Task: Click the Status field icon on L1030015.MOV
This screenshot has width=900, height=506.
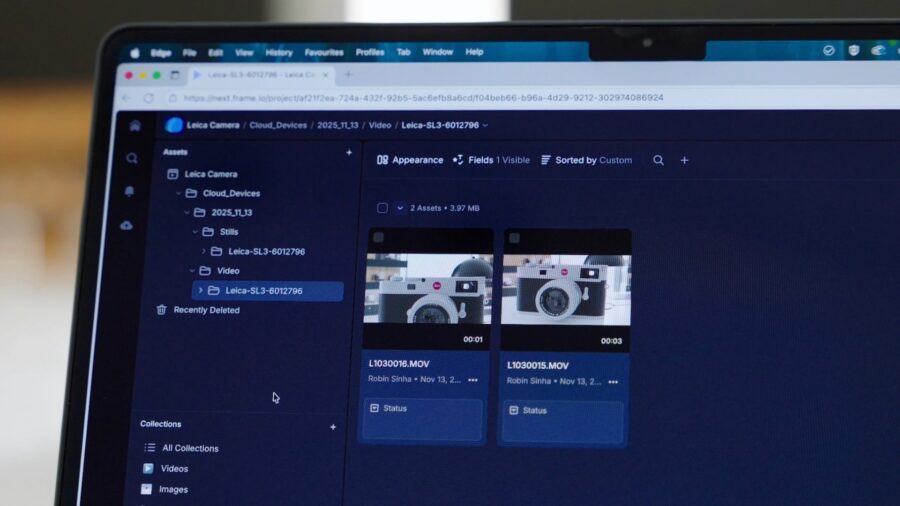Action: point(514,410)
